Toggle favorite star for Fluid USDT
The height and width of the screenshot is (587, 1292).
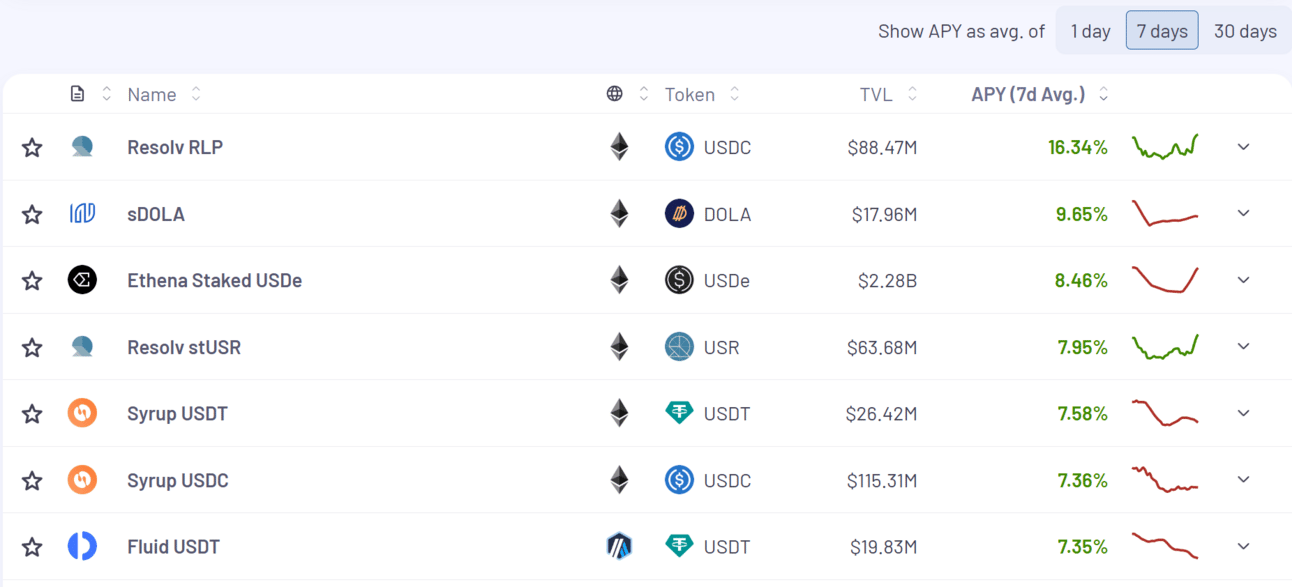pyautogui.click(x=32, y=547)
